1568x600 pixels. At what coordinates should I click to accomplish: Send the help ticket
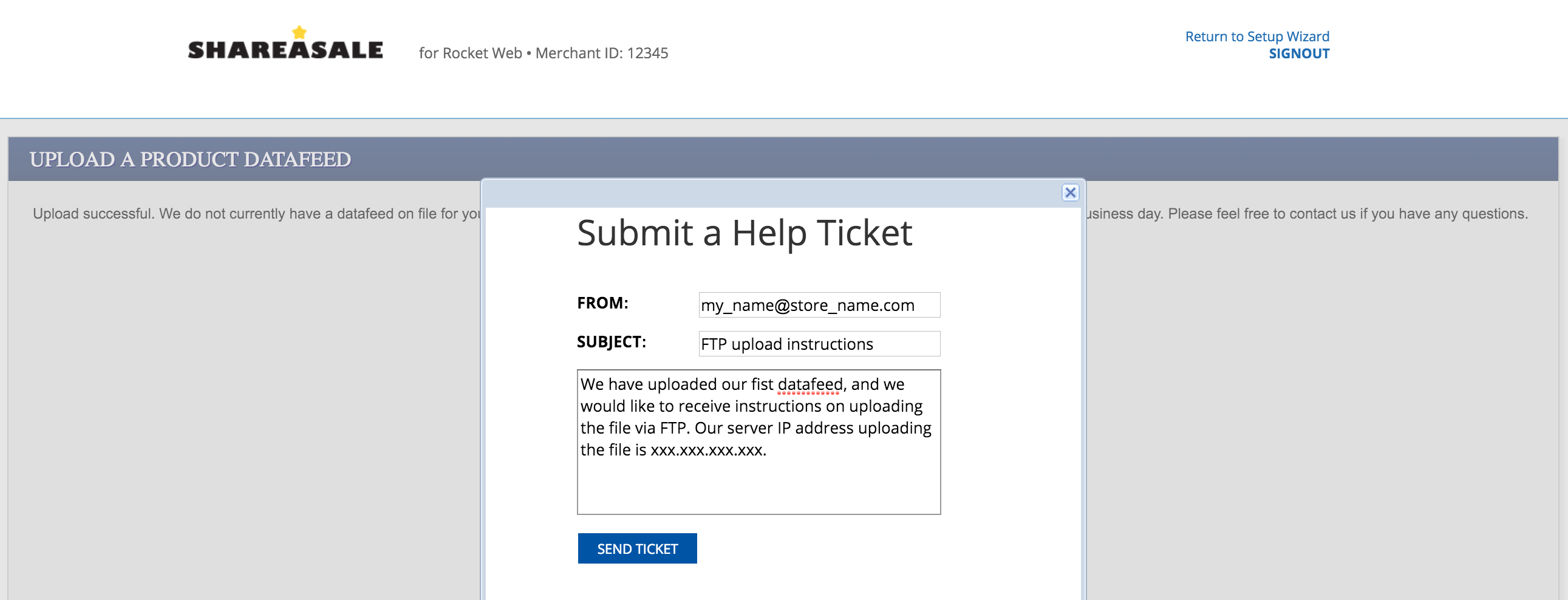[x=636, y=548]
